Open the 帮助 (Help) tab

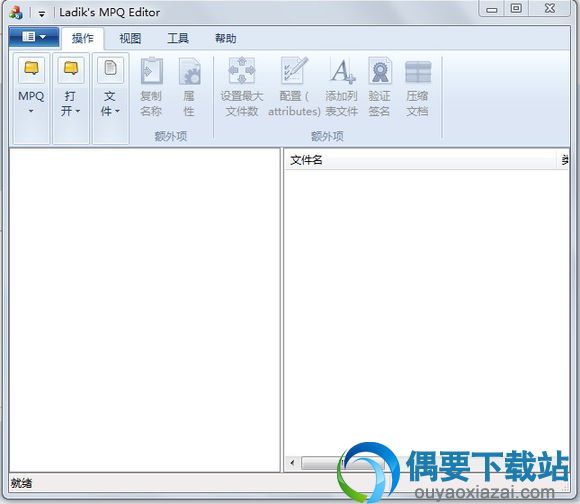[x=226, y=38]
